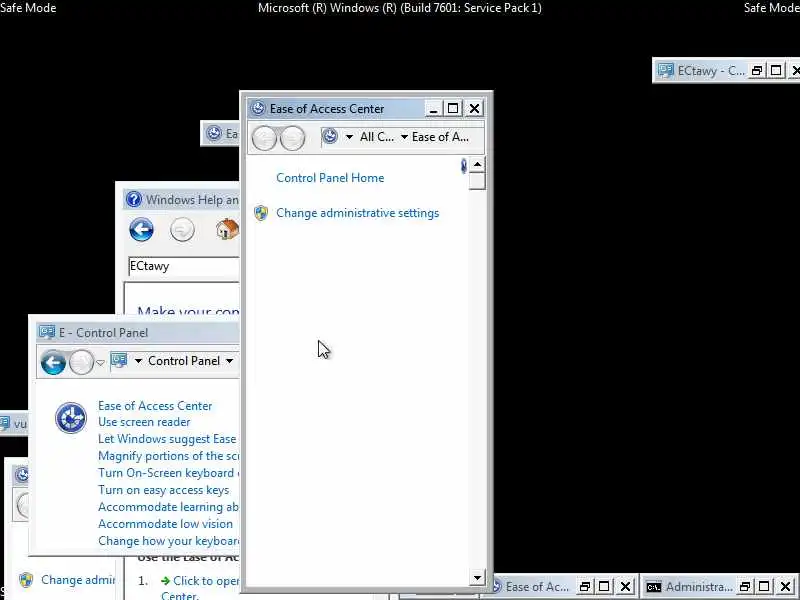Image resolution: width=800 pixels, height=600 pixels.
Task: Click scroll down arrow in Ease of Access Center
Action: coord(477,578)
